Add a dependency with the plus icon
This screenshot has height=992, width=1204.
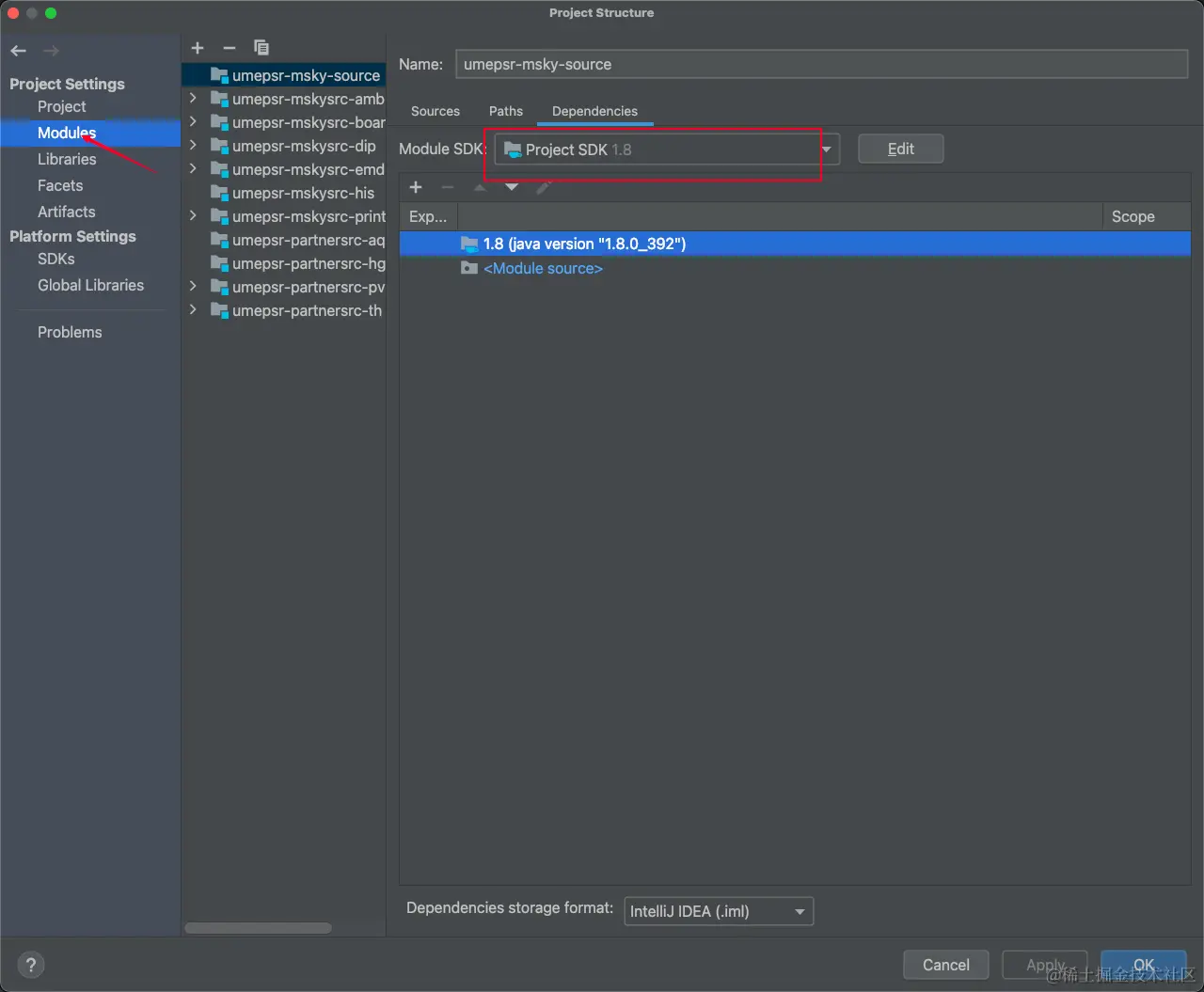pos(416,187)
